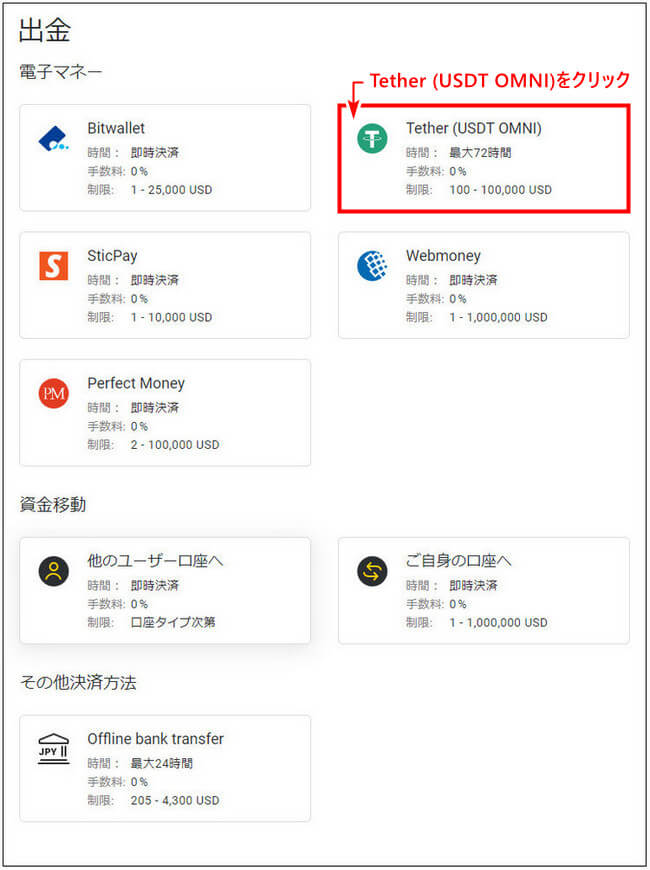Click the JPY bank building icon
Image resolution: width=650 pixels, height=870 pixels.
point(53,749)
